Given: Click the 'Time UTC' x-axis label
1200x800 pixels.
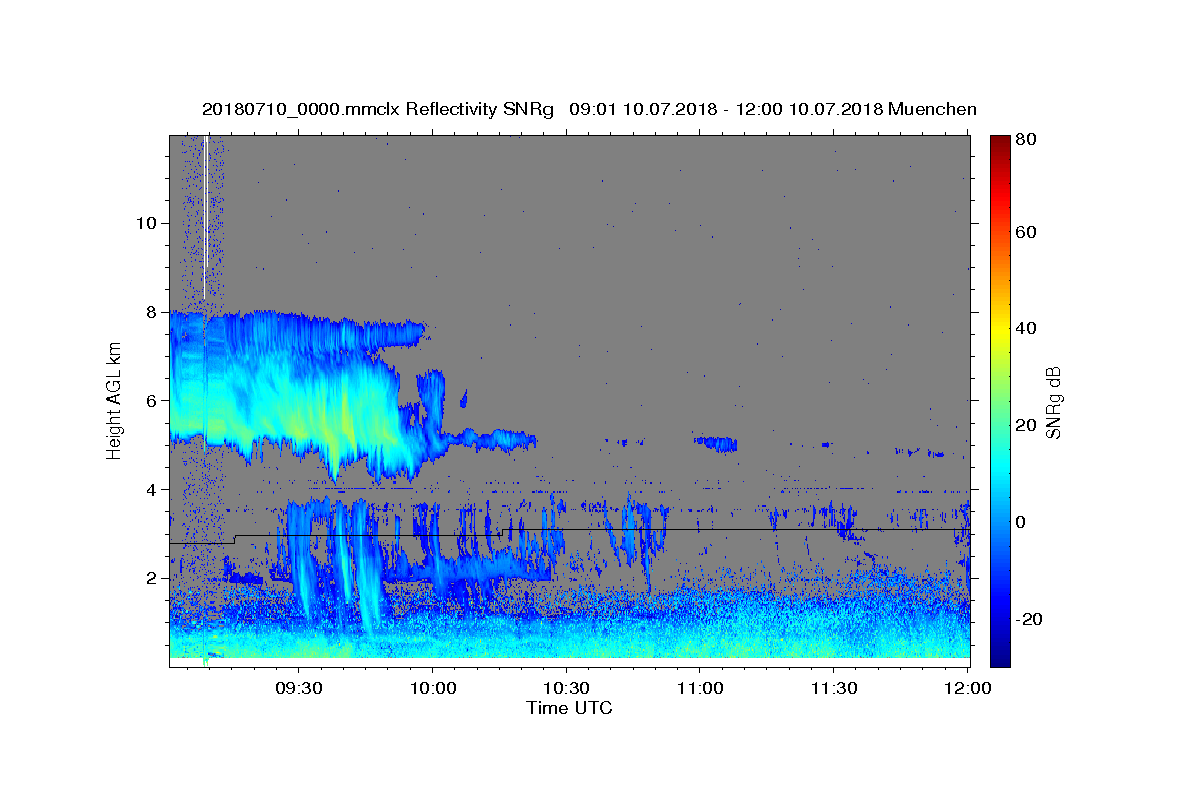Looking at the screenshot, I should [x=569, y=709].
